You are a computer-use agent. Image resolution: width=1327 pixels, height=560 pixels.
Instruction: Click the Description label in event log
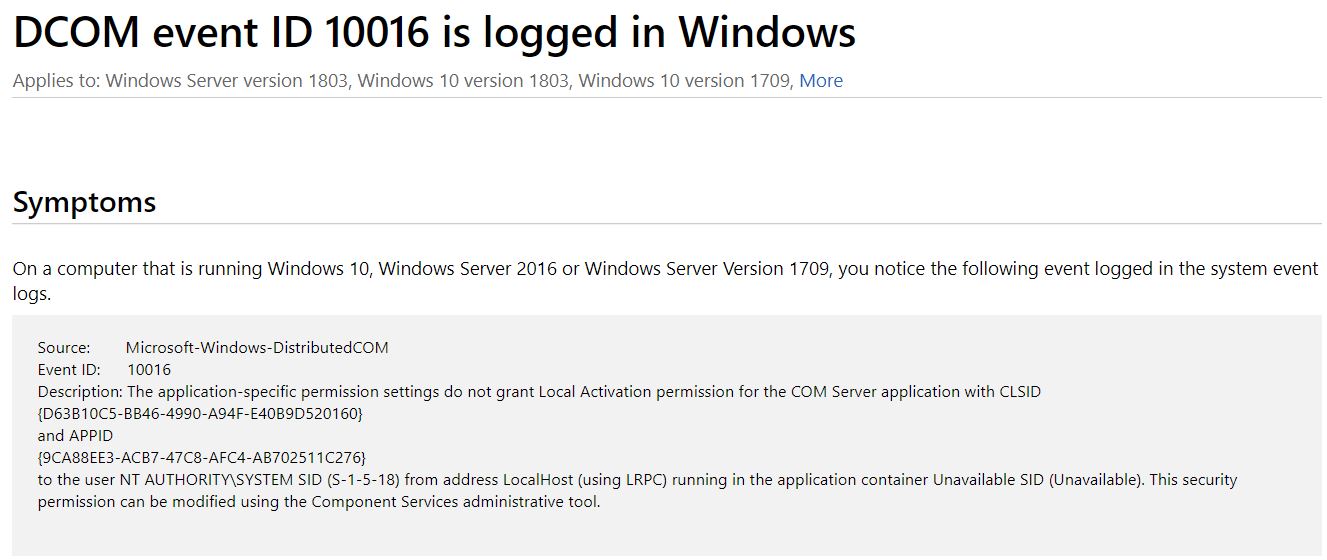80,392
